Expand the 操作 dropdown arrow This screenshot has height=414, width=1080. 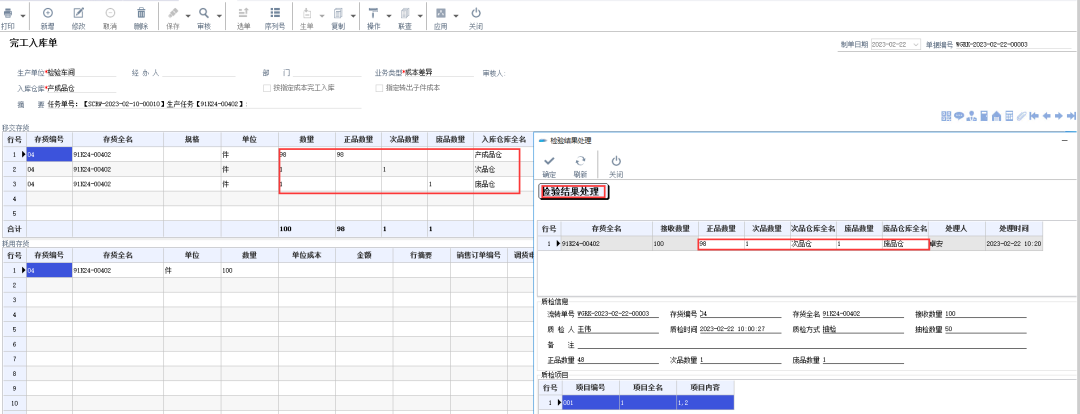(388, 16)
